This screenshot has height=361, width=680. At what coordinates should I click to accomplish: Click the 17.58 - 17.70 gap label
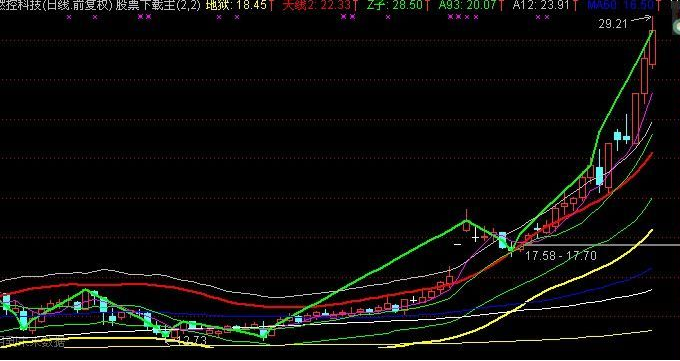coord(561,256)
